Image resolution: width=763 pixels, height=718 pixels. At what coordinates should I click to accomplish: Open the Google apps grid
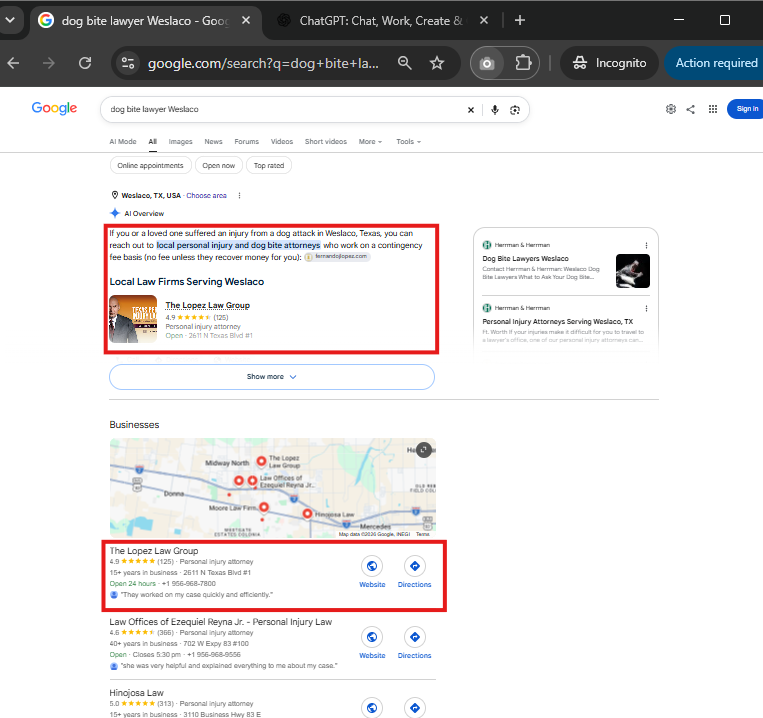[x=713, y=109]
